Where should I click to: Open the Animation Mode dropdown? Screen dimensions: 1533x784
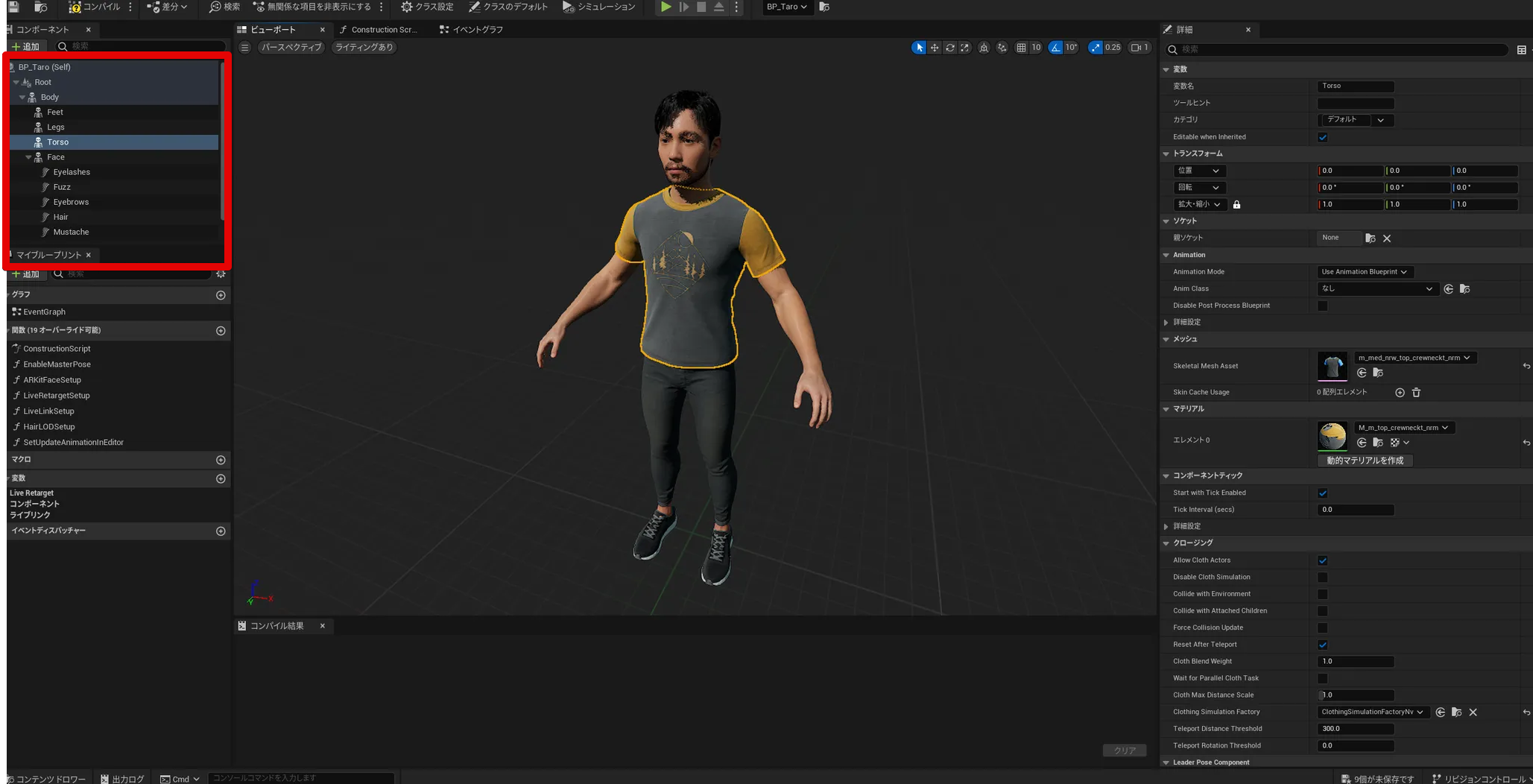pos(1364,272)
